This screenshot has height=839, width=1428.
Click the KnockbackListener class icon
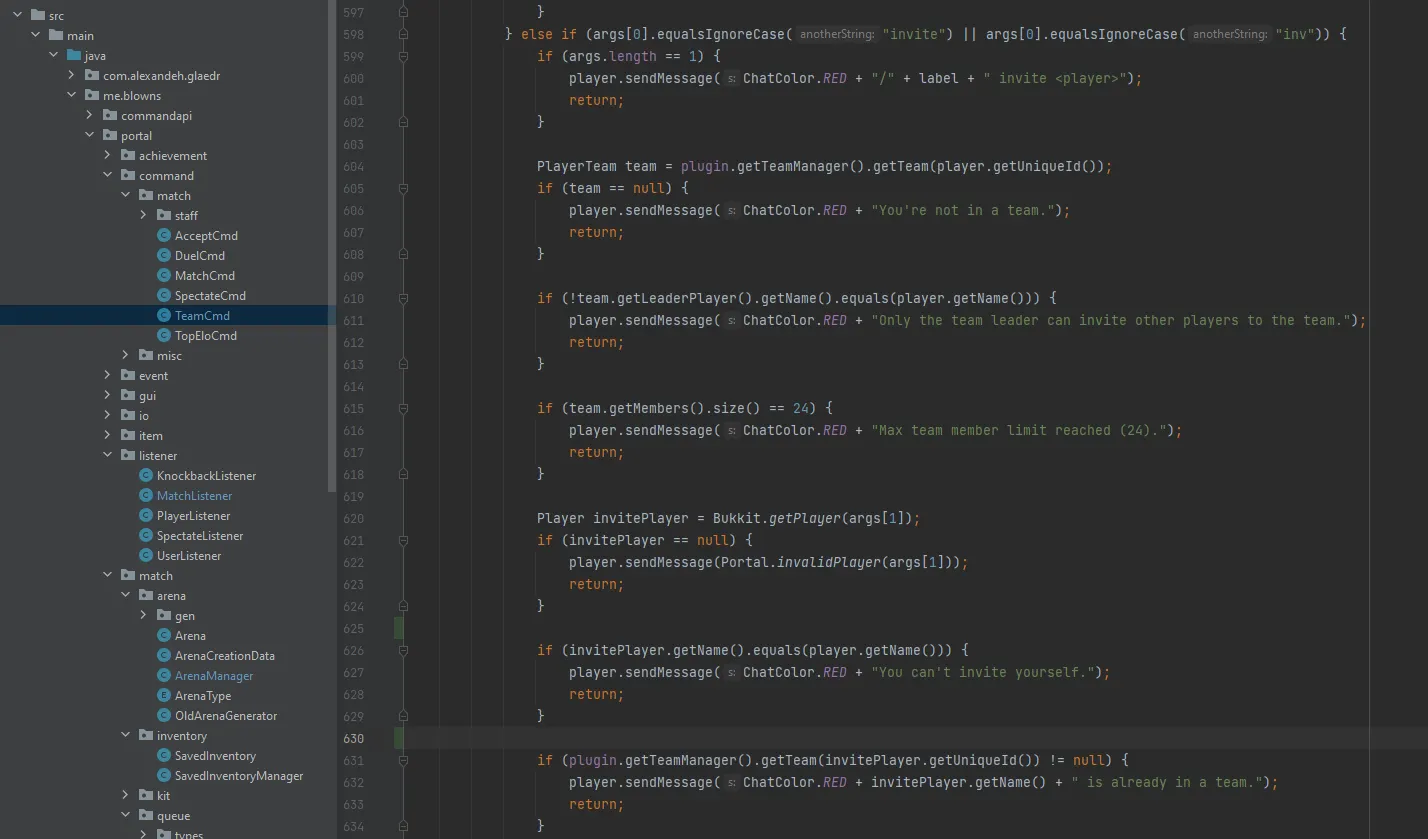[147, 476]
